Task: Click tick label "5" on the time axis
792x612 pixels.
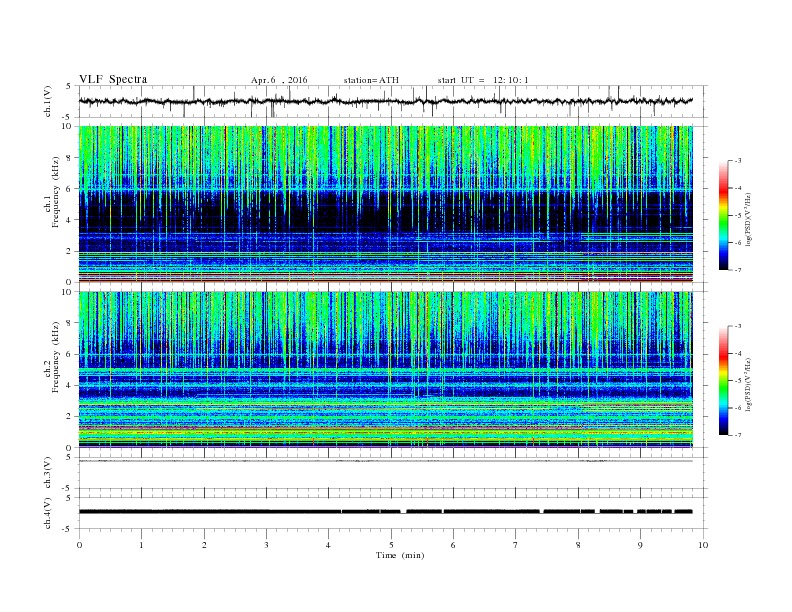Action: tap(391, 545)
